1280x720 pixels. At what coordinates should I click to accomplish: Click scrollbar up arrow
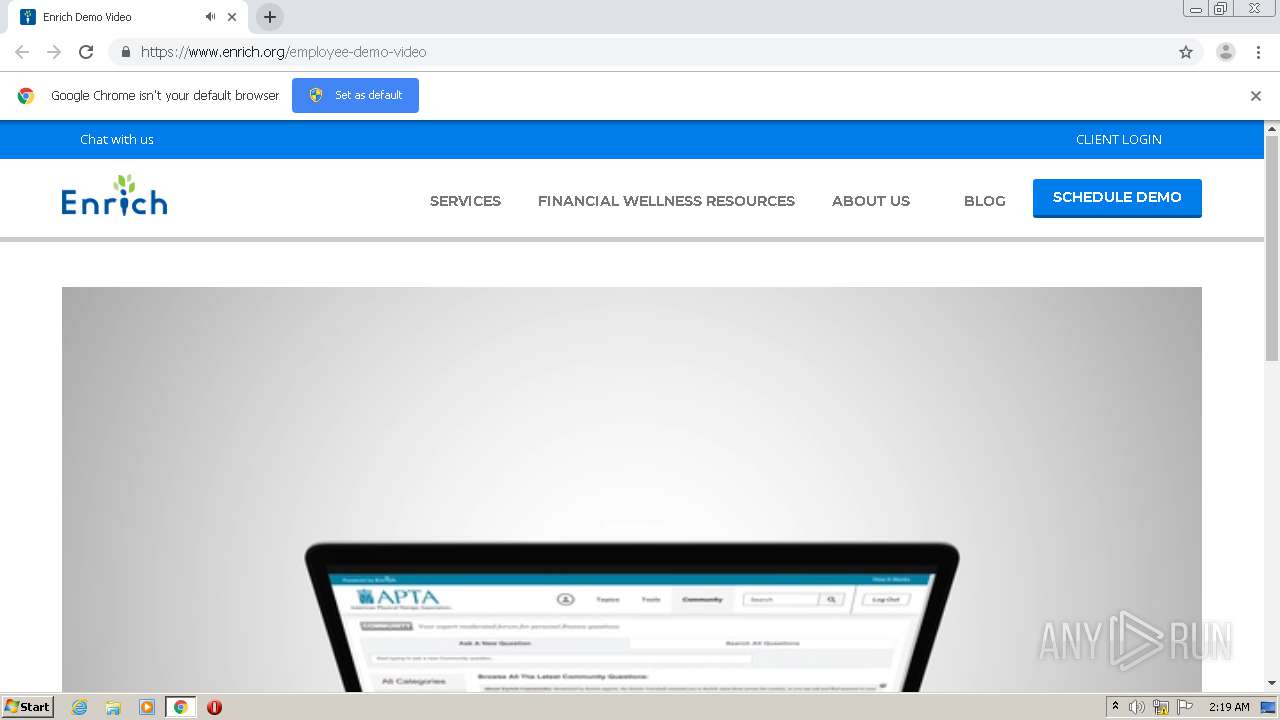(1272, 128)
